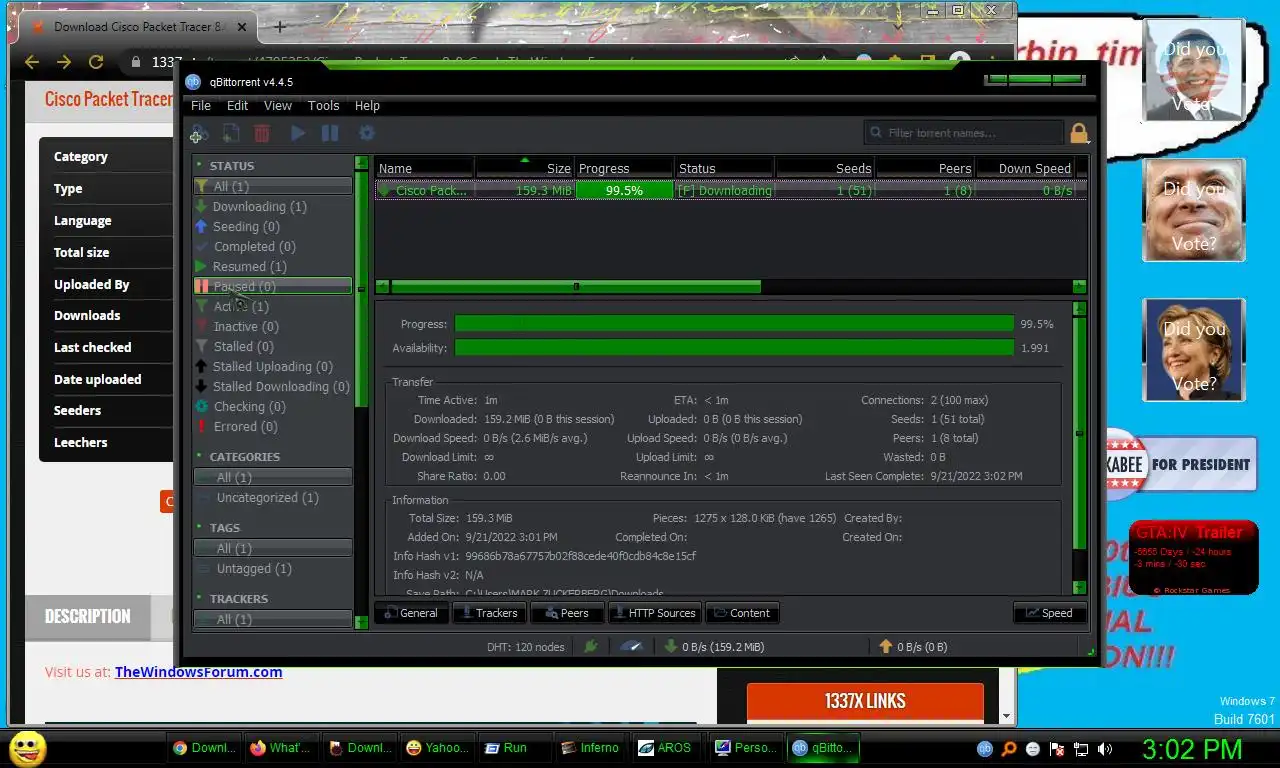
Task: Open the AROS taskbar item
Action: (666, 748)
